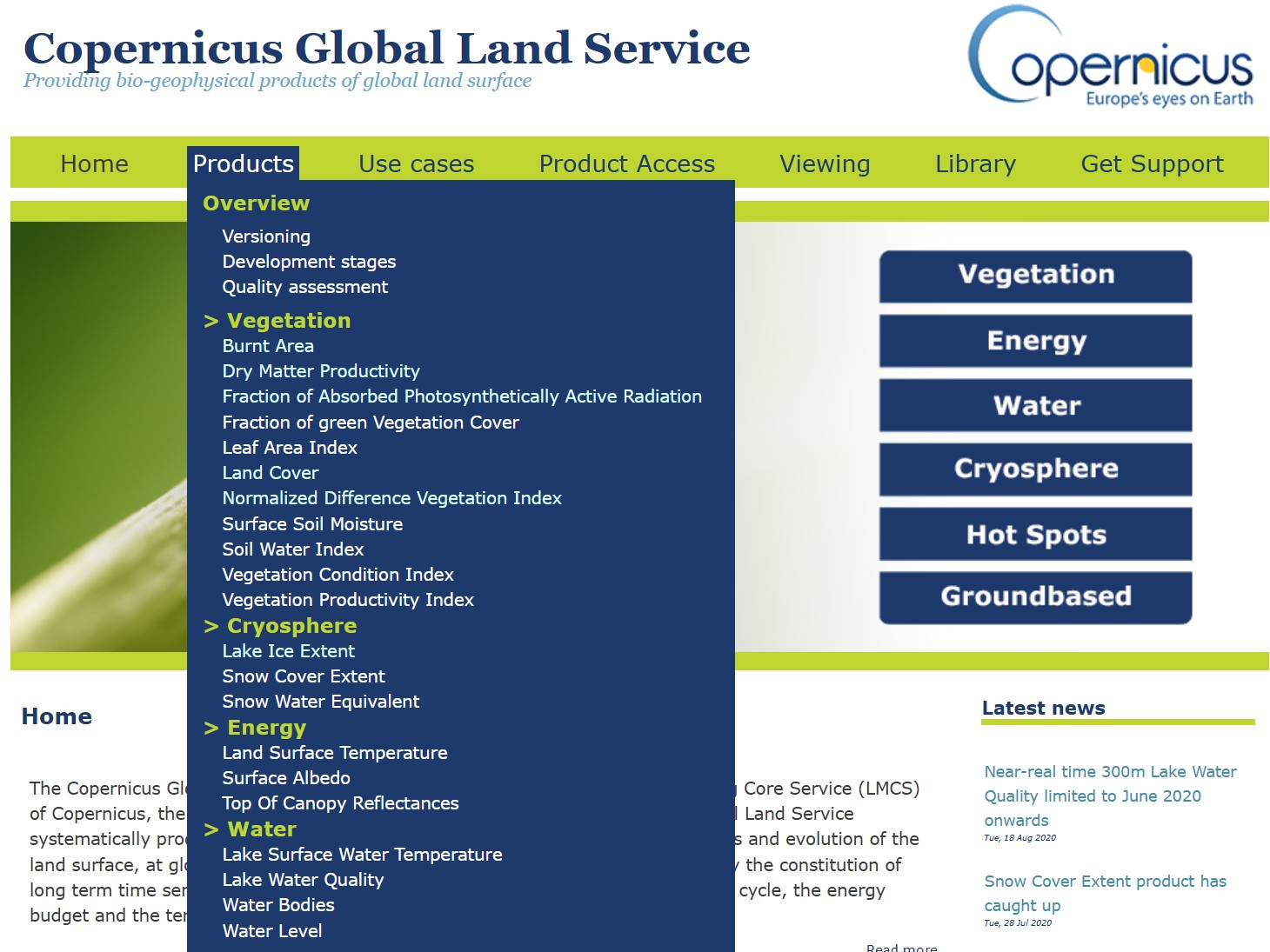Click the Hot Spots banner button
Viewport: 1270px width, 952px height.
click(x=1035, y=534)
